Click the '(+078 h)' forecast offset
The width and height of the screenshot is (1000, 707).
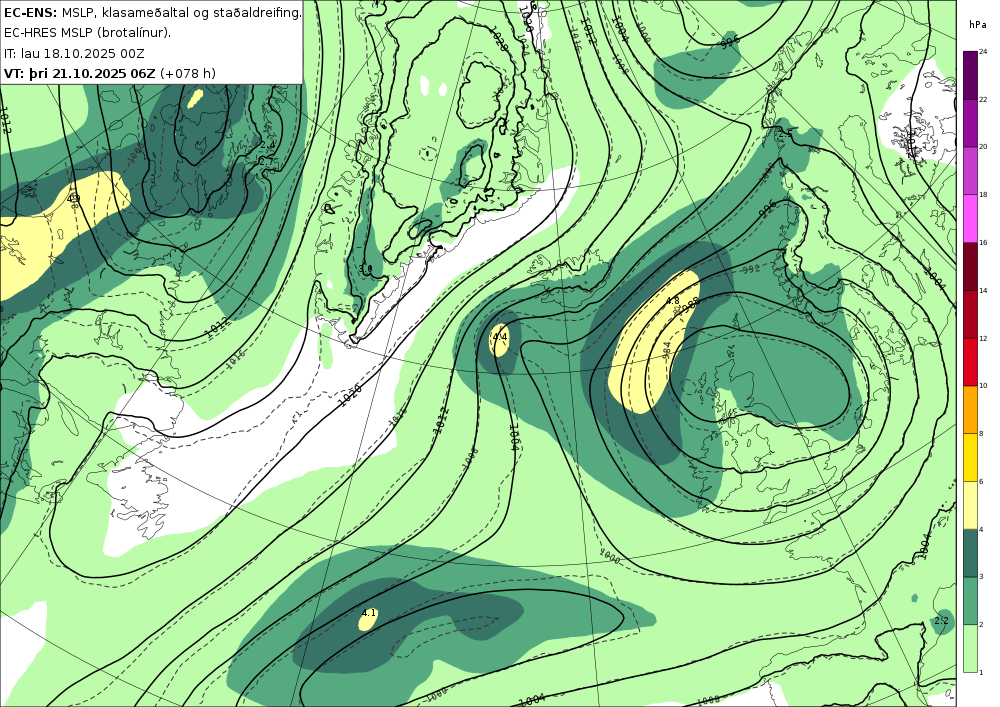pos(188,74)
